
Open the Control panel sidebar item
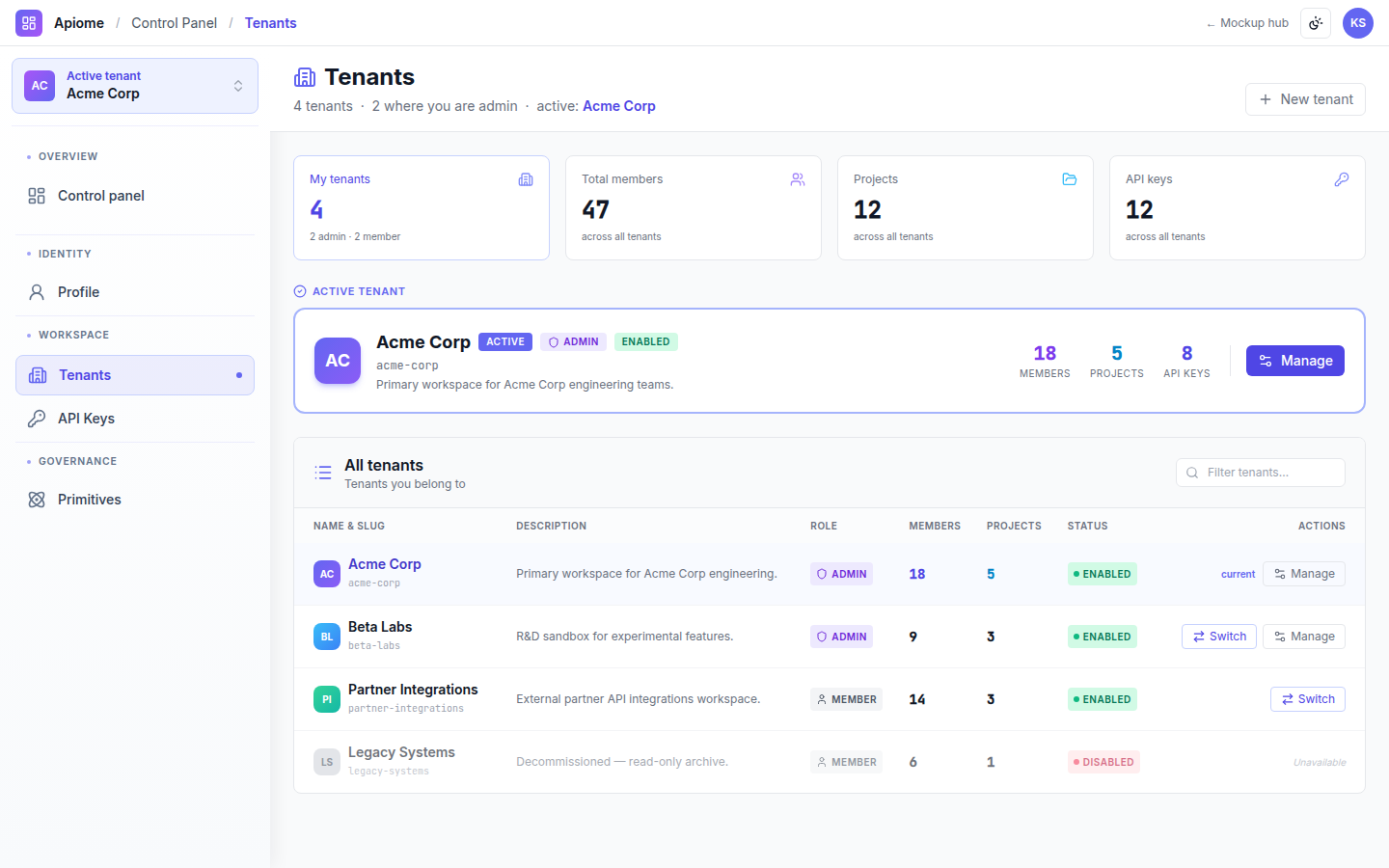[135, 196]
